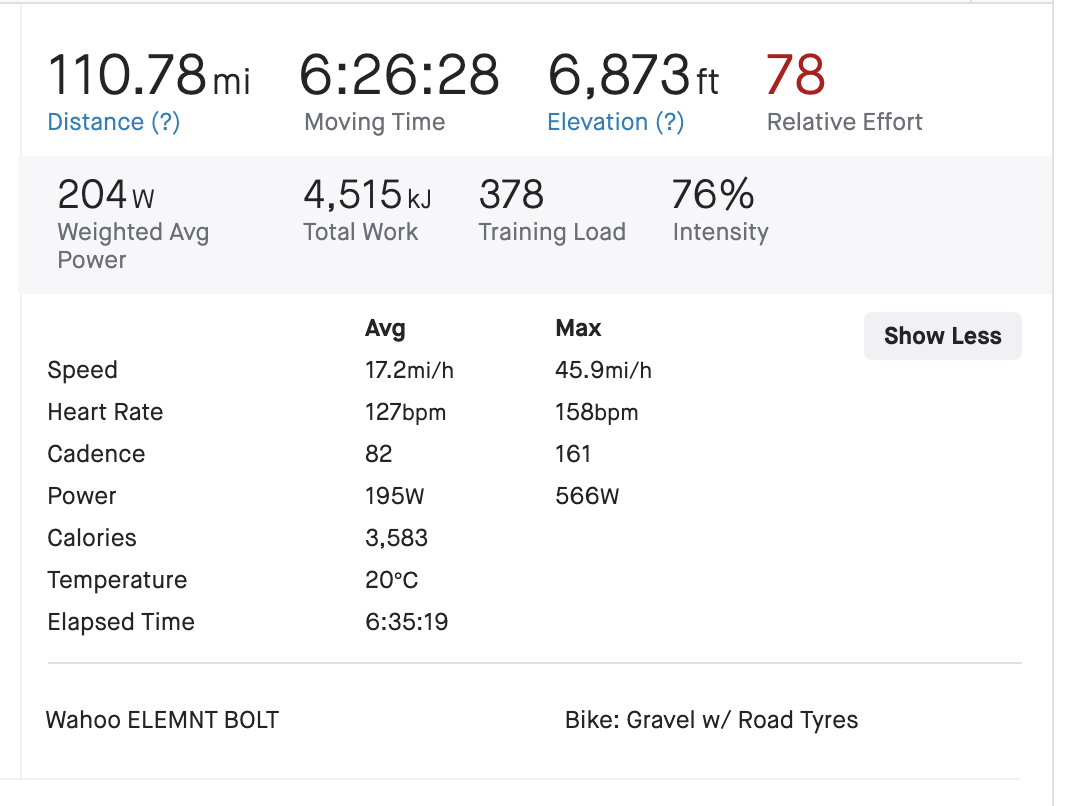Click the 6,873 ft elevation value
The width and height of the screenshot is (1078, 806).
(633, 75)
